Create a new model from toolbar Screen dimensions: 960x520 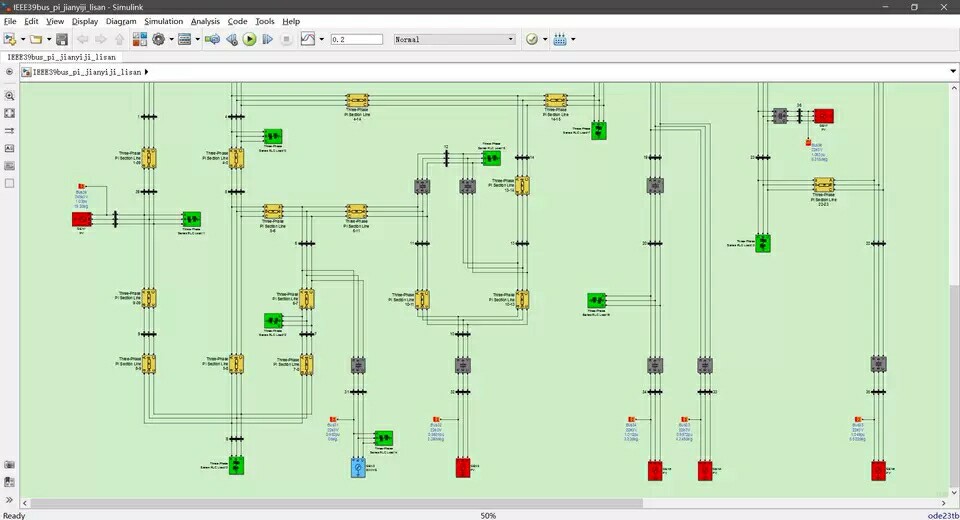pos(10,39)
